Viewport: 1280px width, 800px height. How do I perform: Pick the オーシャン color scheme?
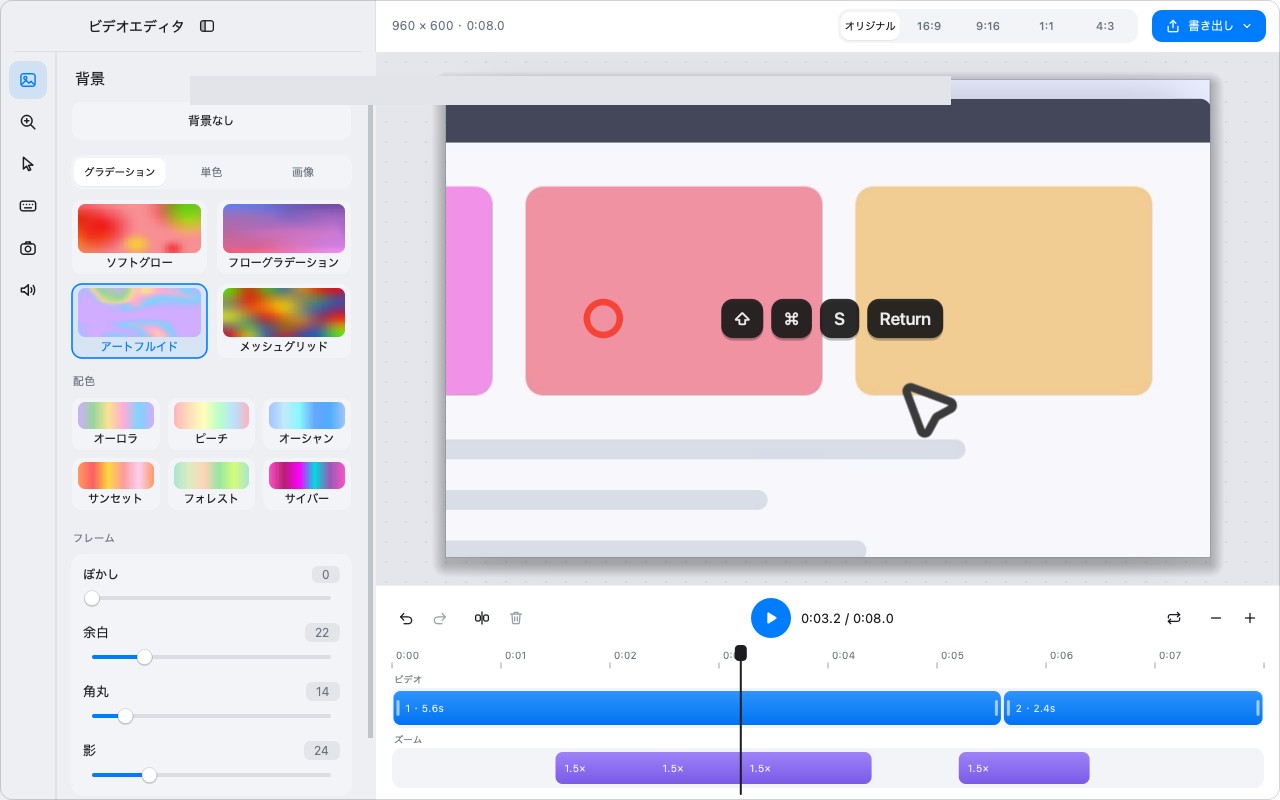pos(307,424)
